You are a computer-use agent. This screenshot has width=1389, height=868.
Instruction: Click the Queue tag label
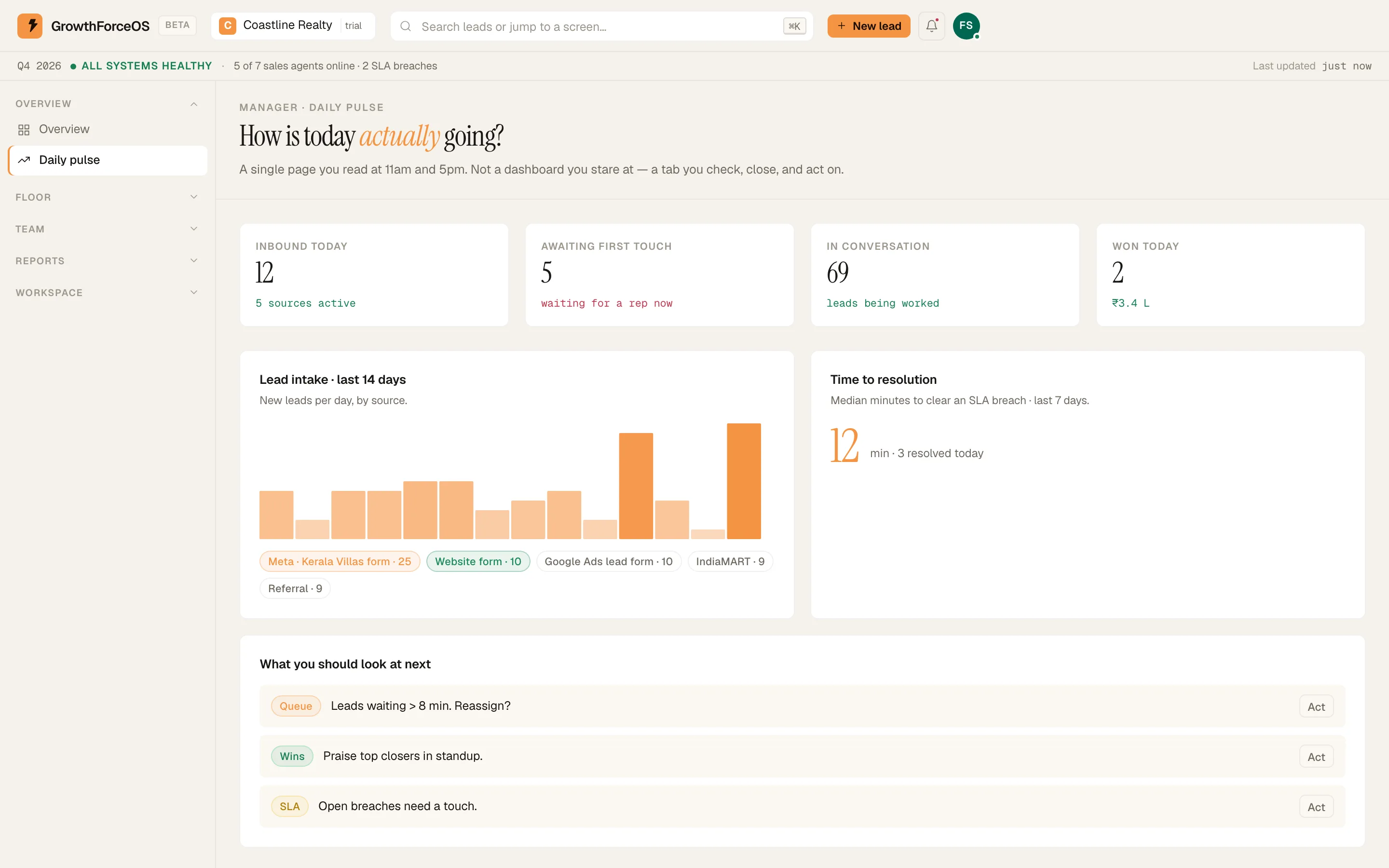pos(296,706)
